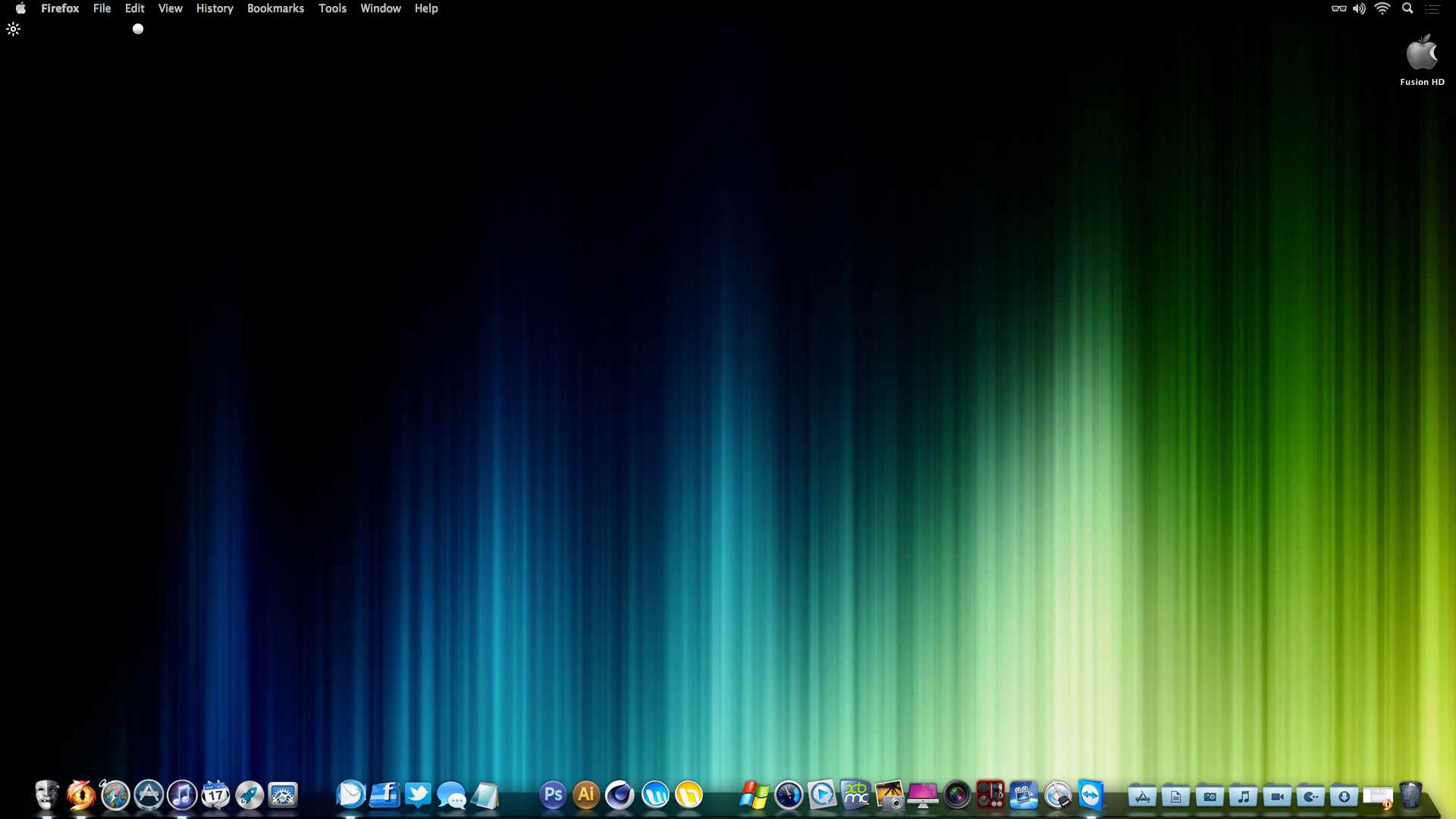Expand the Downloads folder stack in dock

click(x=1344, y=796)
